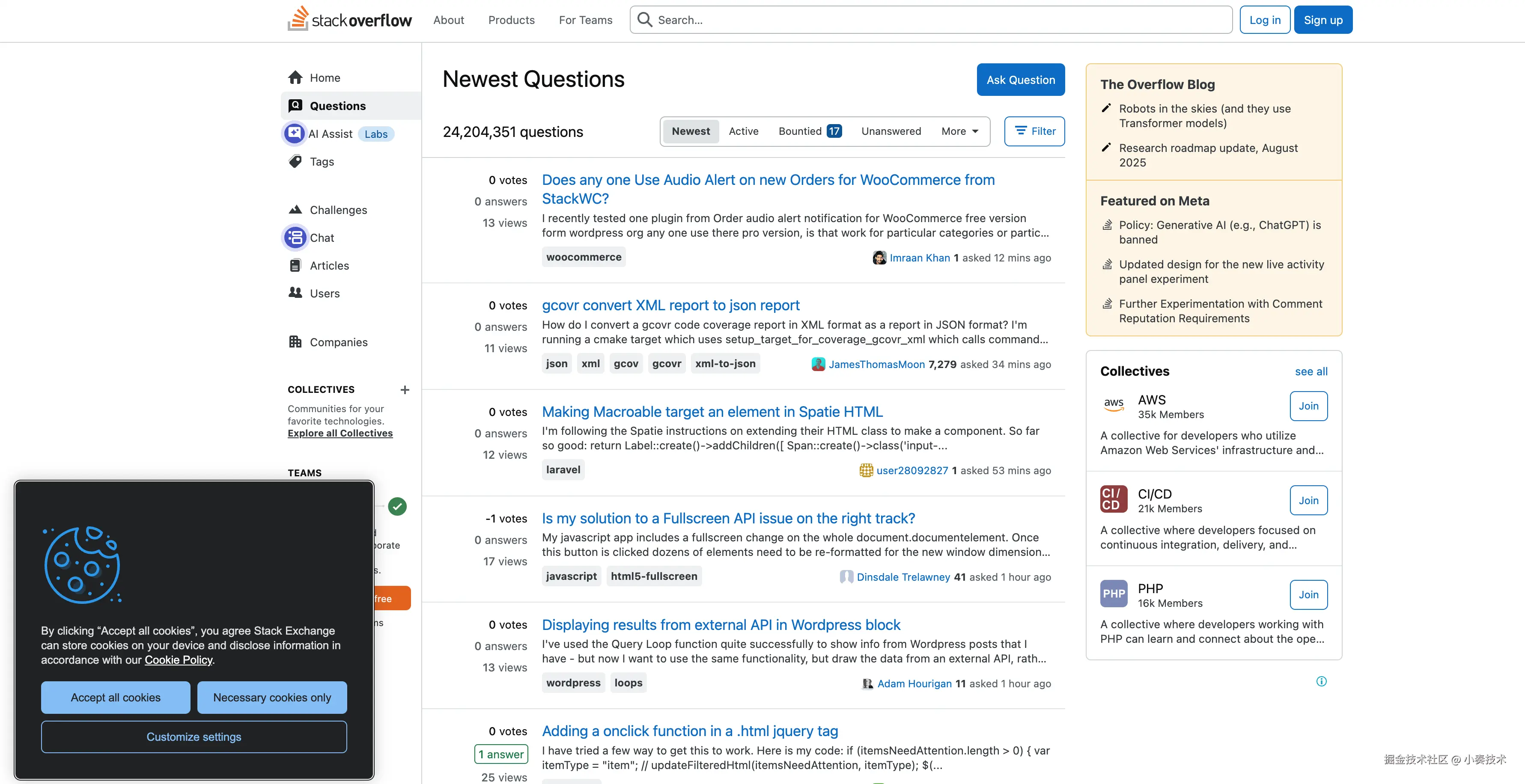Click the Home house icon
The image size is (1525, 784).
(295, 77)
